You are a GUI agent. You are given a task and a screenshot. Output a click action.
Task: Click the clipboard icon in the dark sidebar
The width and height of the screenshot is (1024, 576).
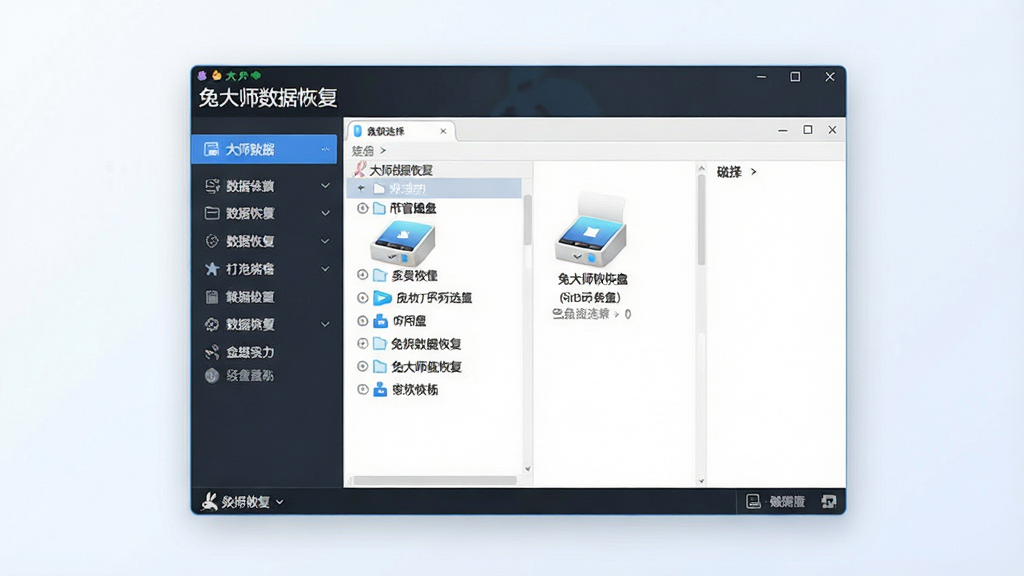click(x=212, y=297)
